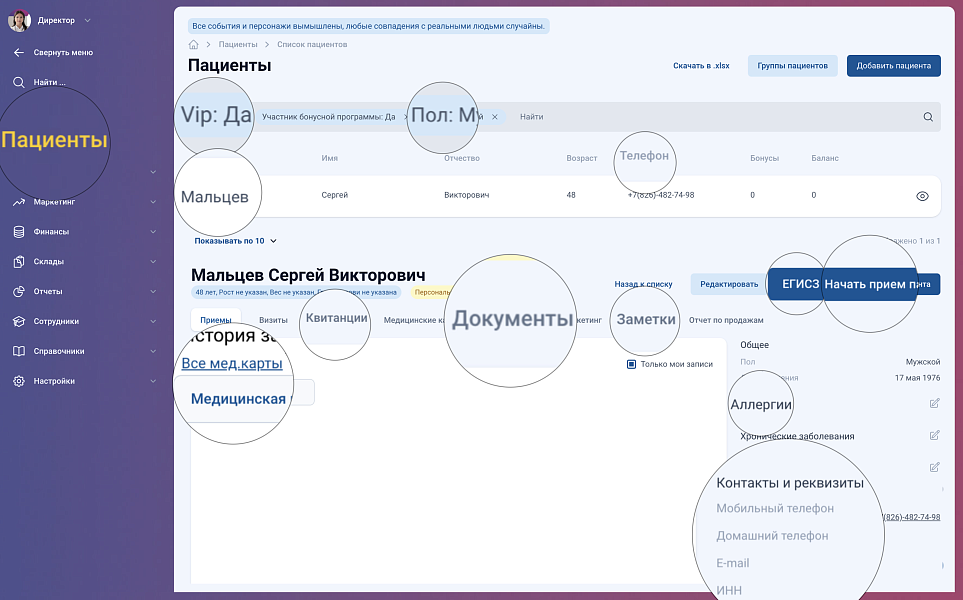963x600 pixels.
Task: Remove the Пол filter chip with X
Action: 494,117
